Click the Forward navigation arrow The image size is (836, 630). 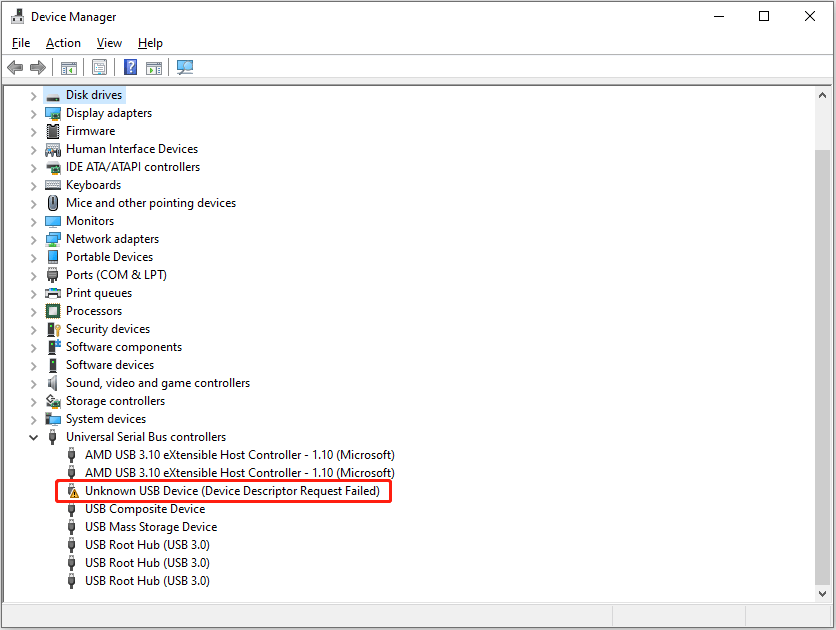(x=38, y=67)
